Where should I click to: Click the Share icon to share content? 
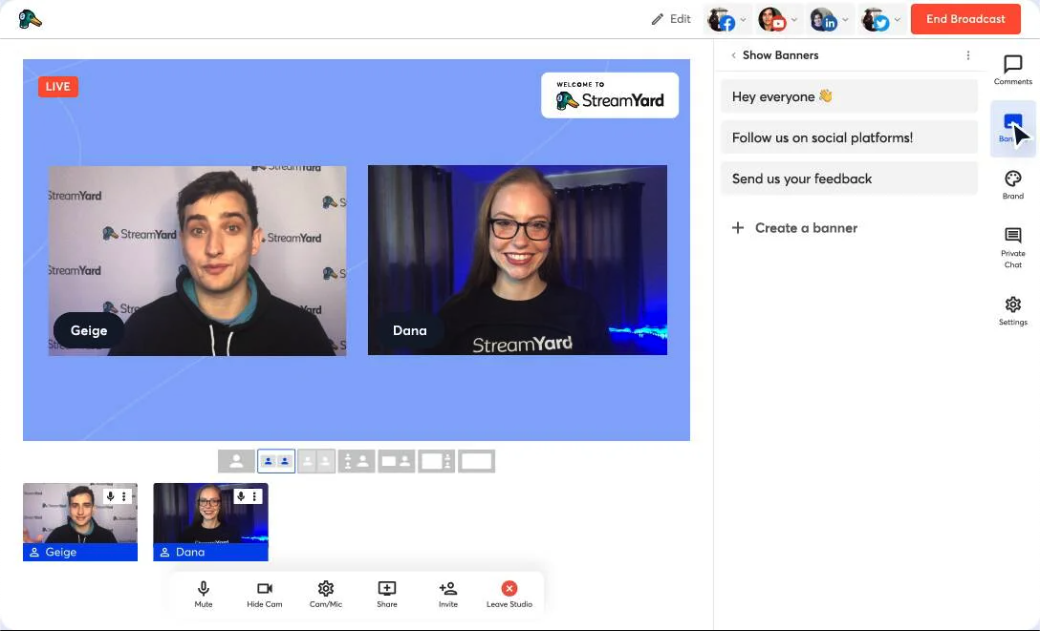click(x=386, y=589)
